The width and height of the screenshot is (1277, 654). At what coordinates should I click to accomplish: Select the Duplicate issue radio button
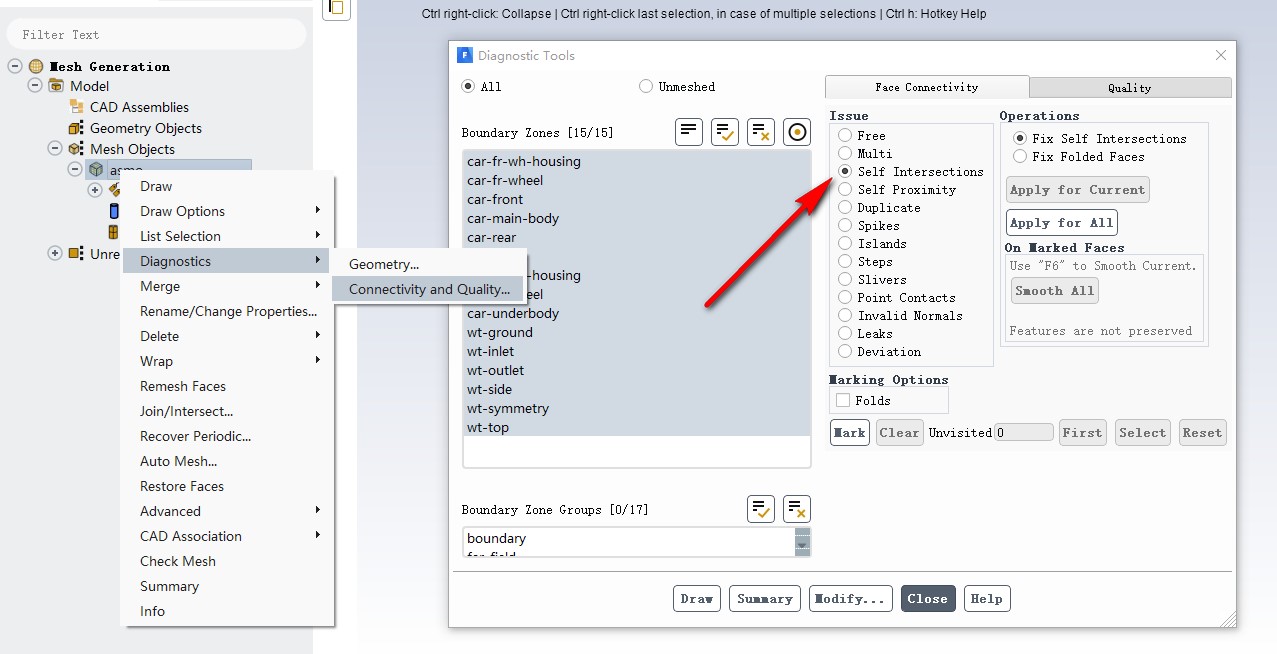[x=845, y=208]
